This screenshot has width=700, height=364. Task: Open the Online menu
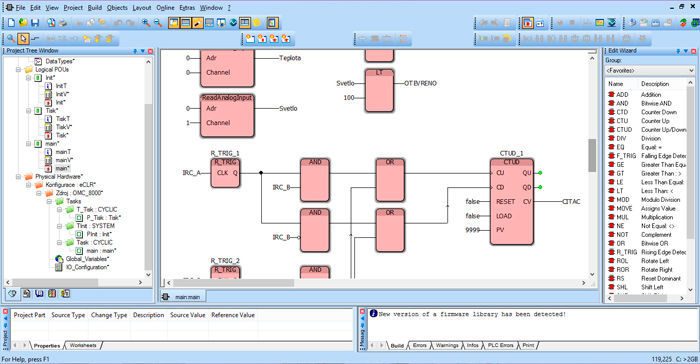tap(165, 8)
